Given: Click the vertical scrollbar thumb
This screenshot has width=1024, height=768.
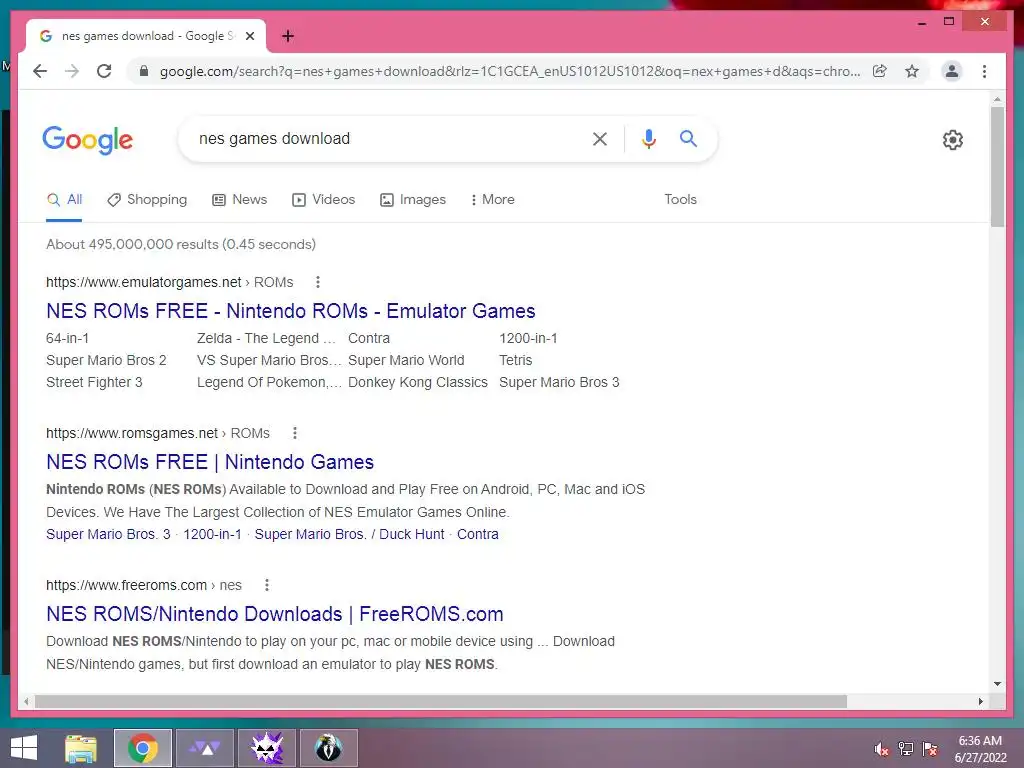Looking at the screenshot, I should coord(997,167).
